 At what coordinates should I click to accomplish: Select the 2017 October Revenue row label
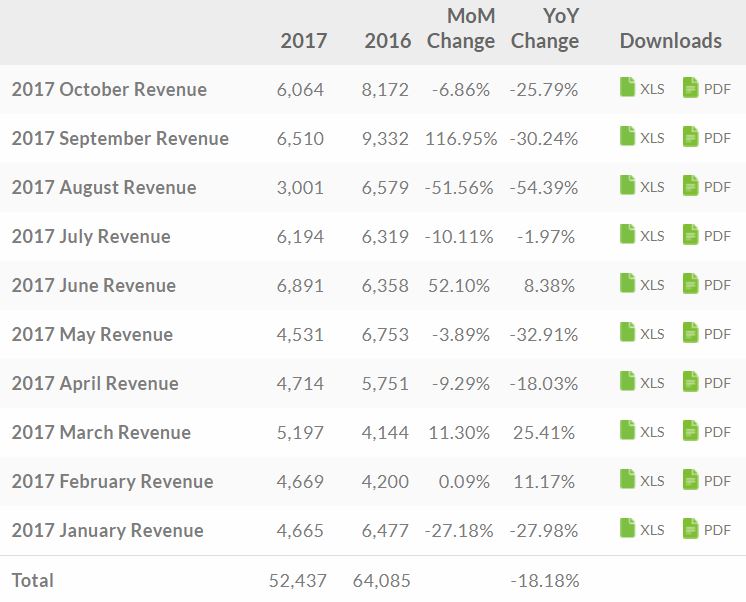point(109,89)
